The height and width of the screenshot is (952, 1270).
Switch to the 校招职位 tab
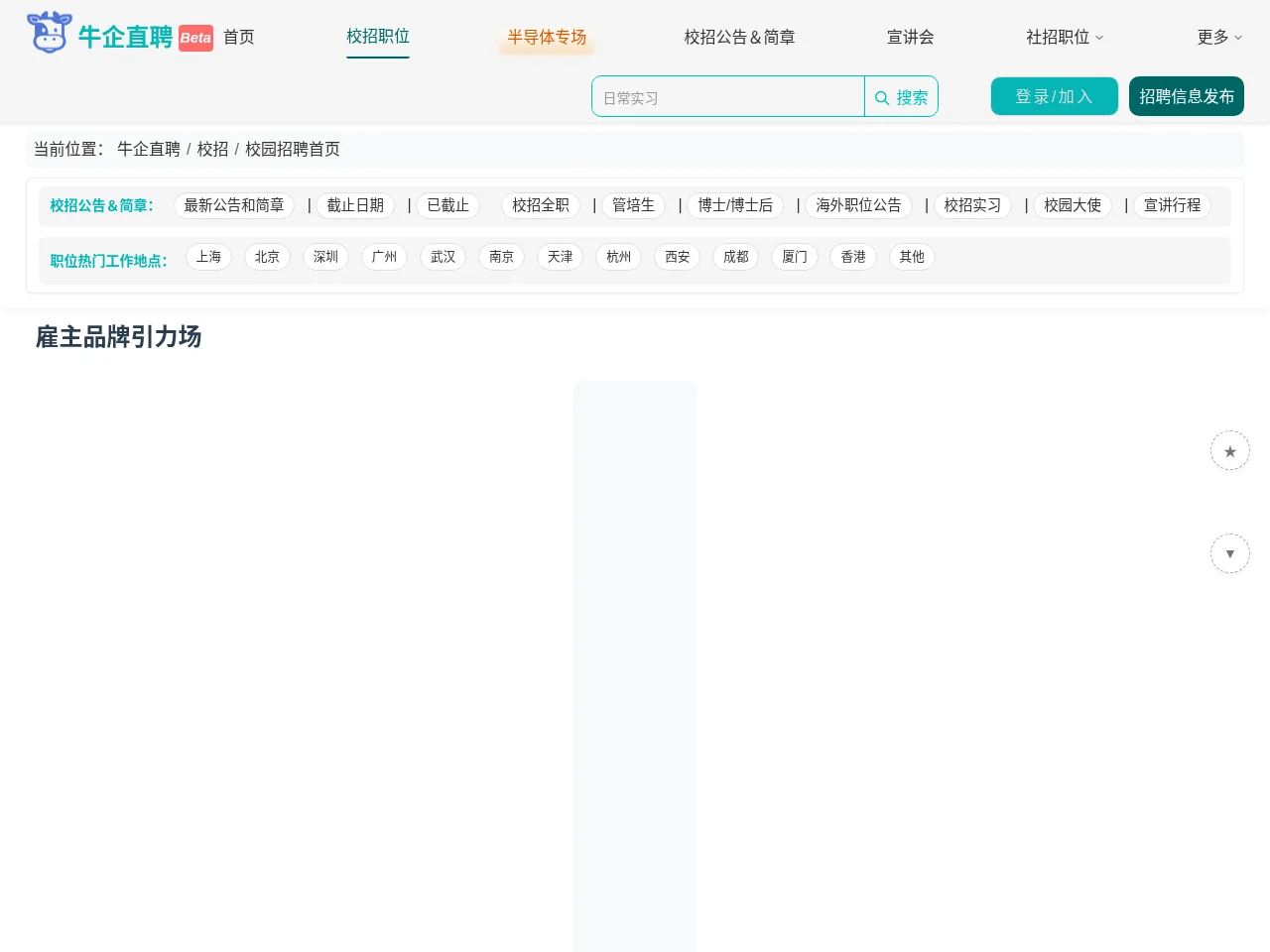378,37
